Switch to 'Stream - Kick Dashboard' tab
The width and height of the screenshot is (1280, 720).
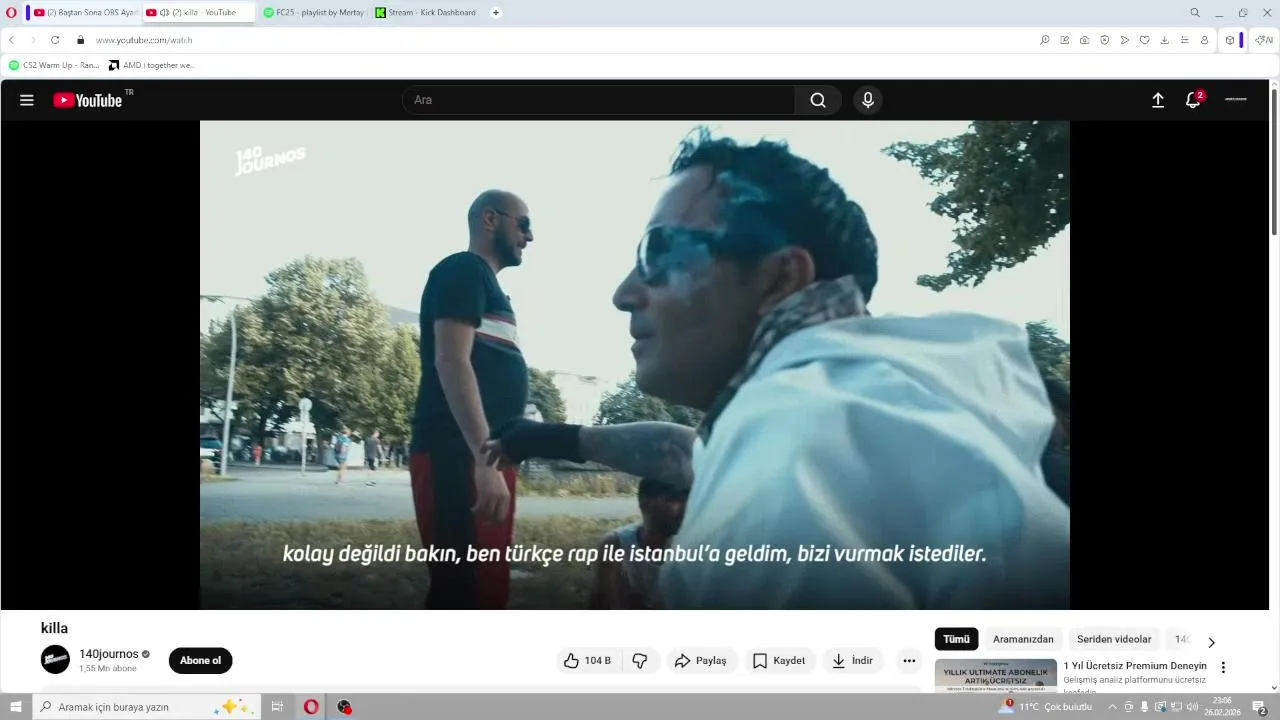427,13
